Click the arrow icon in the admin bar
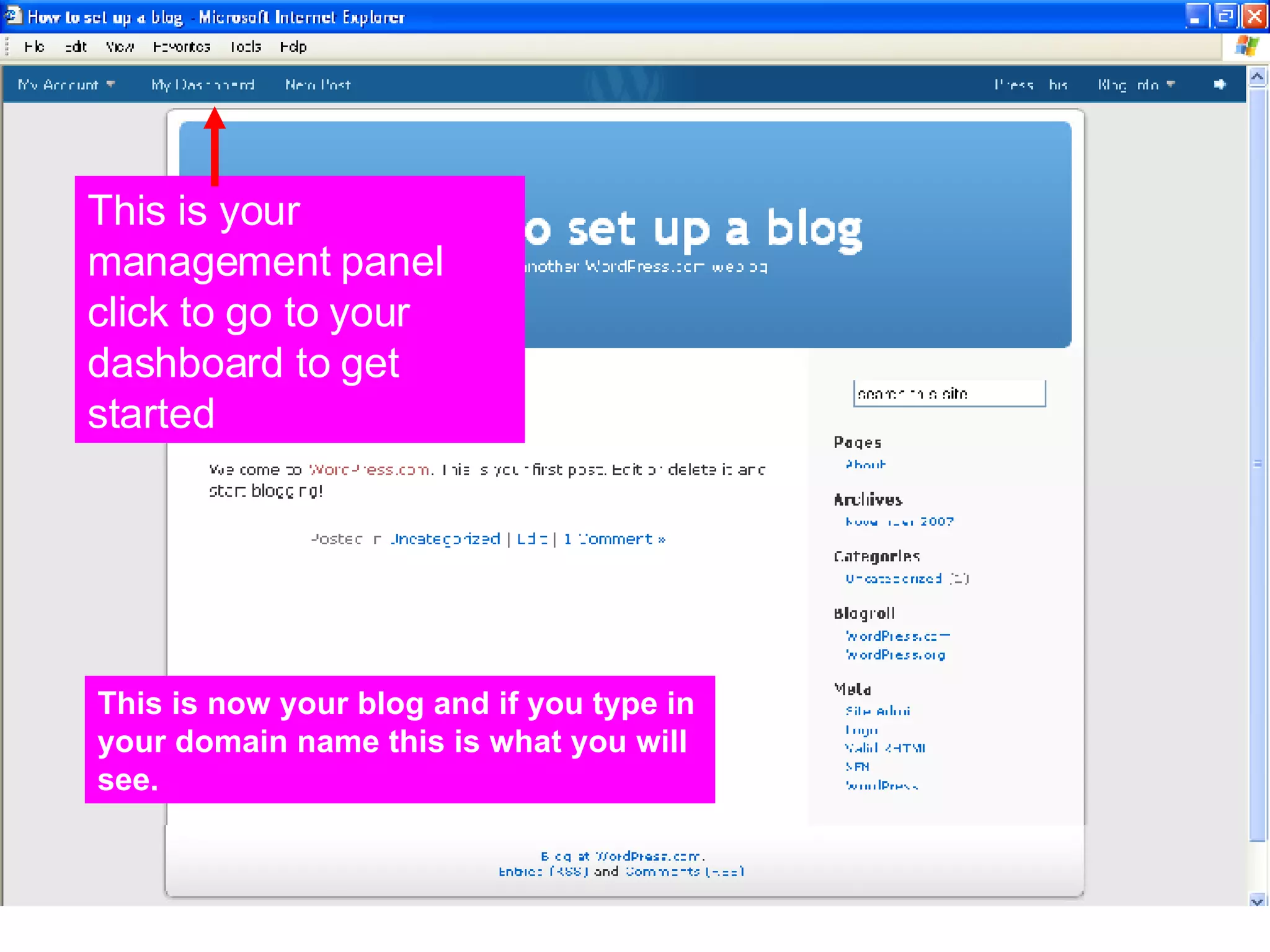 (x=1220, y=84)
